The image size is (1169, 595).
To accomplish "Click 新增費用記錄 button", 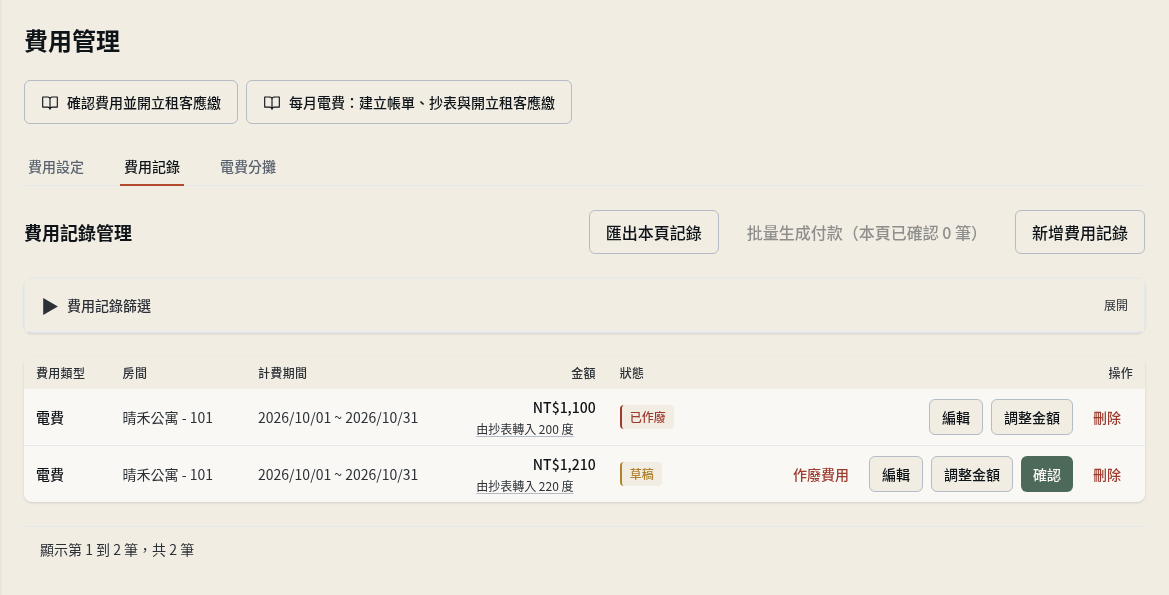I will tap(1080, 233).
